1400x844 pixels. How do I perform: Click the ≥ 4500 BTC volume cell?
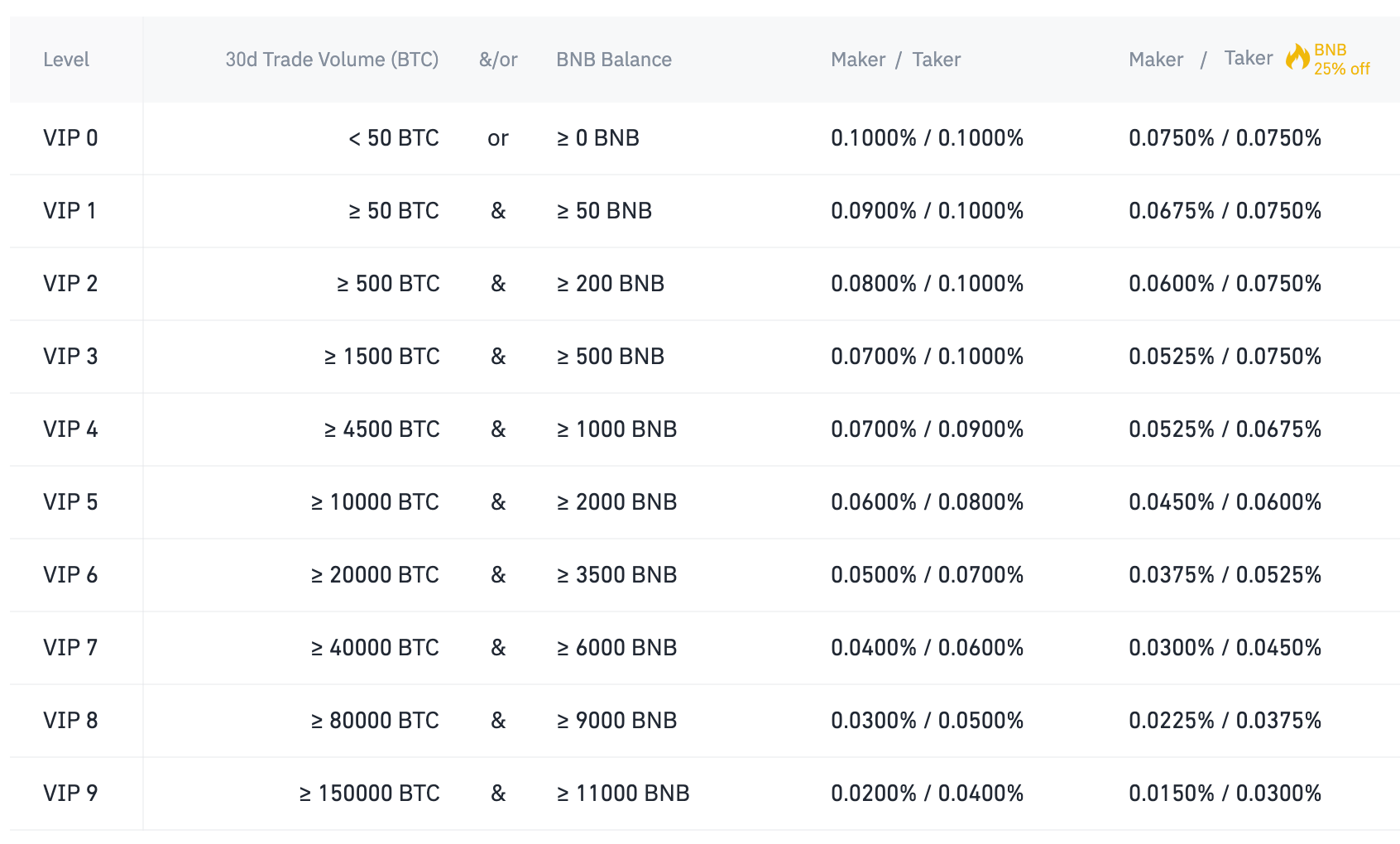(381, 429)
